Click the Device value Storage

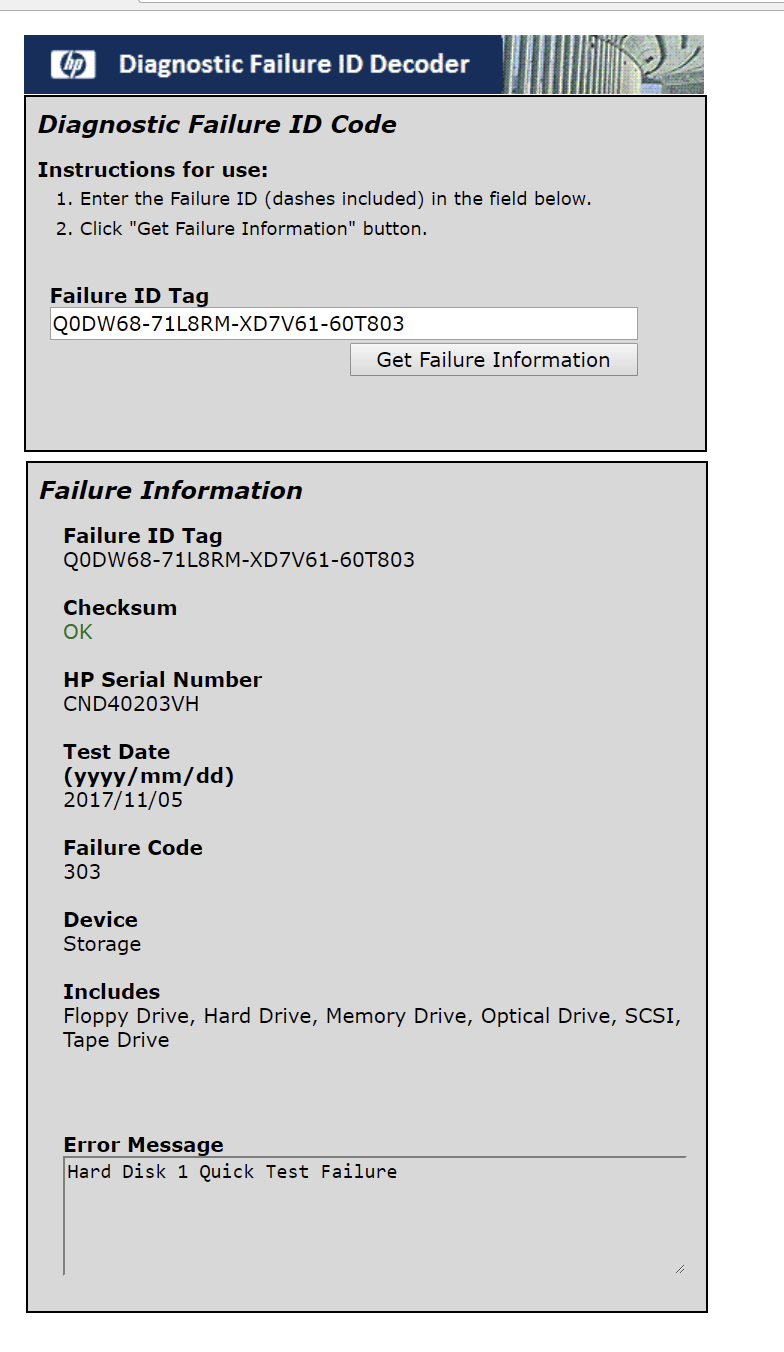pos(102,944)
